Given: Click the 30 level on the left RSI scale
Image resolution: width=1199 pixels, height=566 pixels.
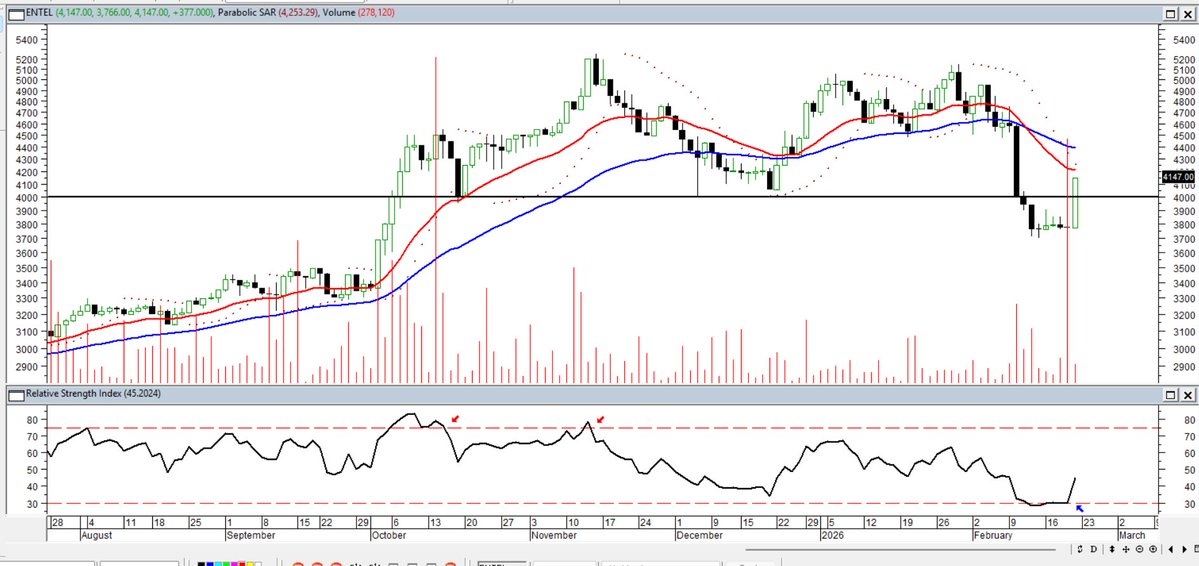Looking at the screenshot, I should [34, 504].
